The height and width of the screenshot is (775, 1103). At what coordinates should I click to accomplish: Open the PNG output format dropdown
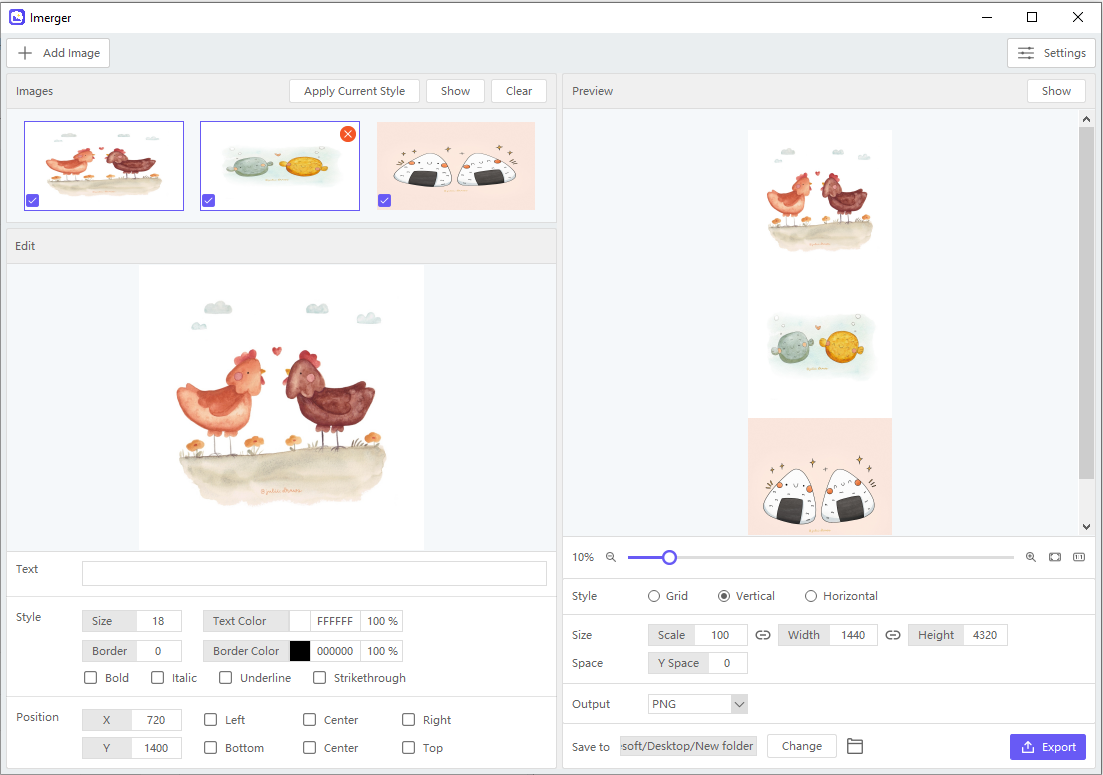698,704
